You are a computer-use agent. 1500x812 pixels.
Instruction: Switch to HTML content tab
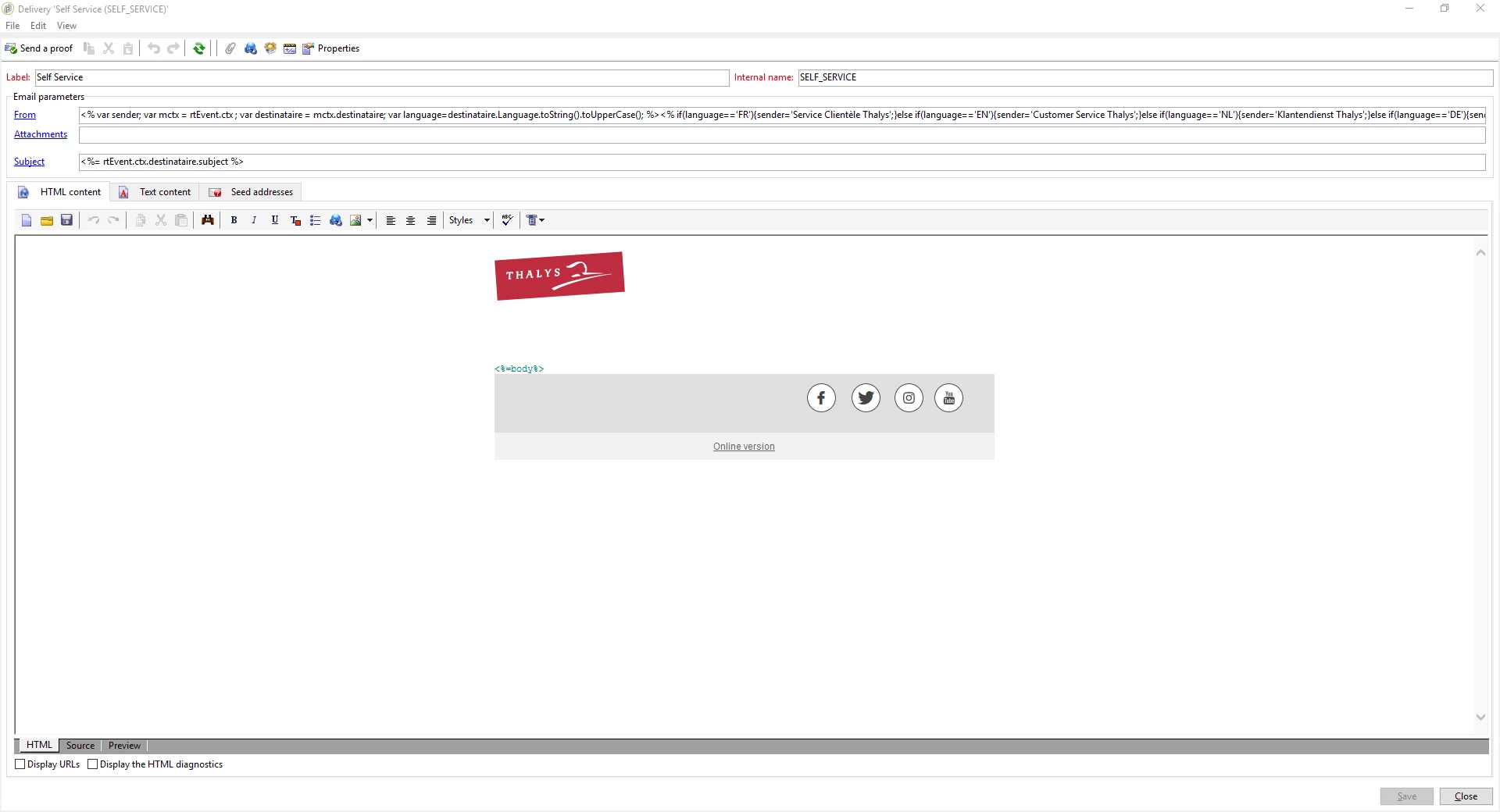point(60,192)
